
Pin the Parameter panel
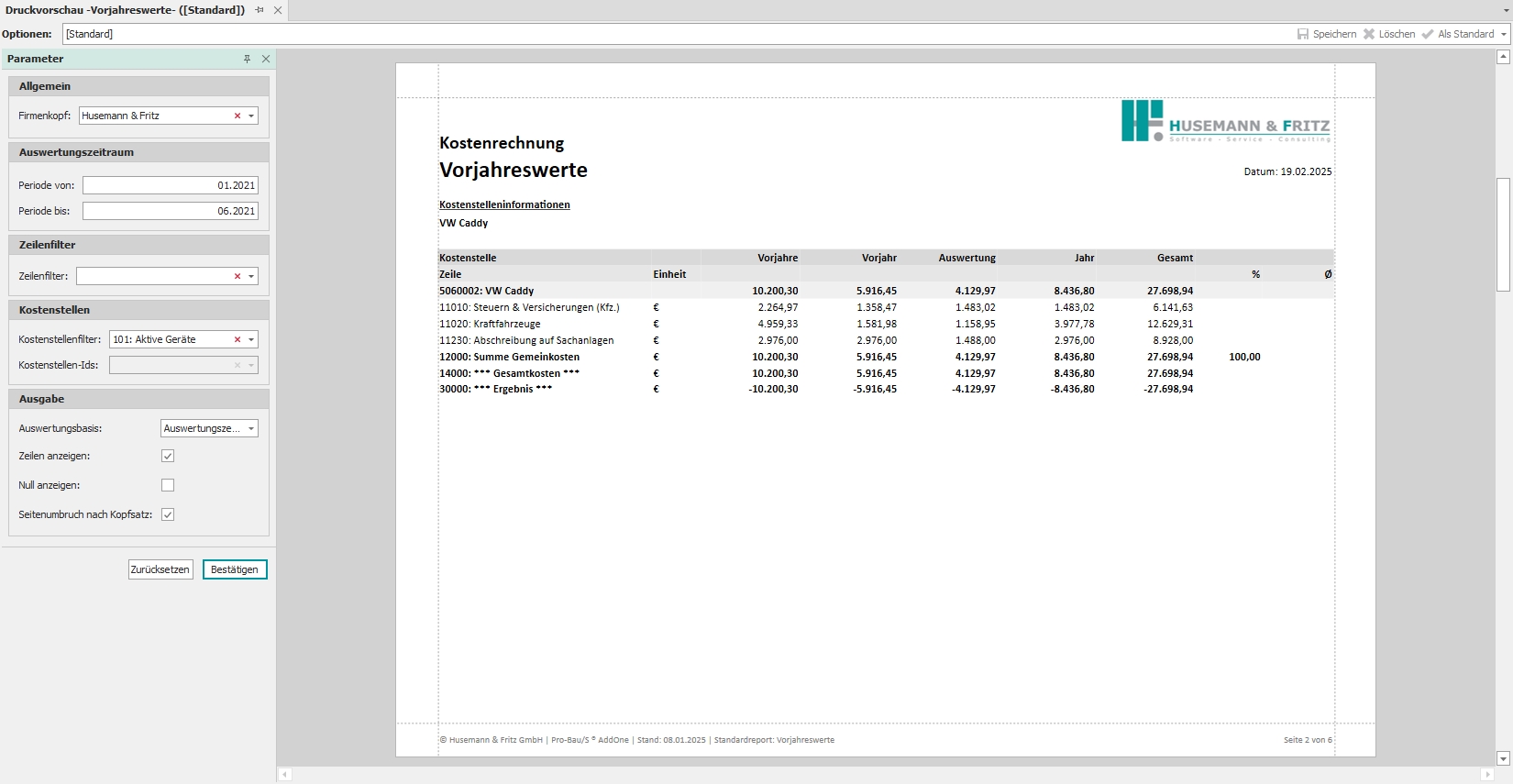coord(247,59)
